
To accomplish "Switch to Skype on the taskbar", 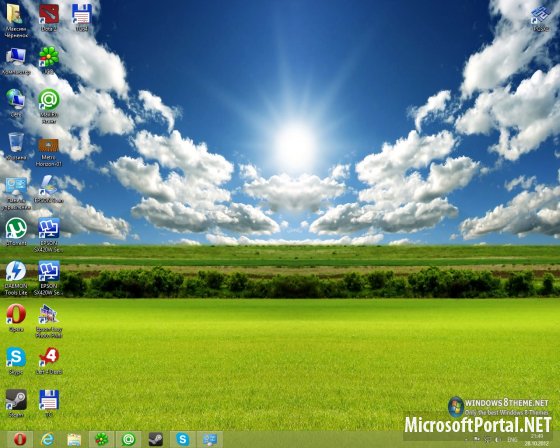I will point(182,439).
